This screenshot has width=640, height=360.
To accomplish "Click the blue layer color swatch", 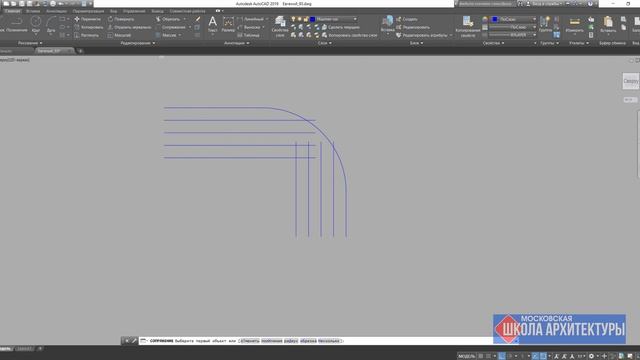I will pos(312,19).
